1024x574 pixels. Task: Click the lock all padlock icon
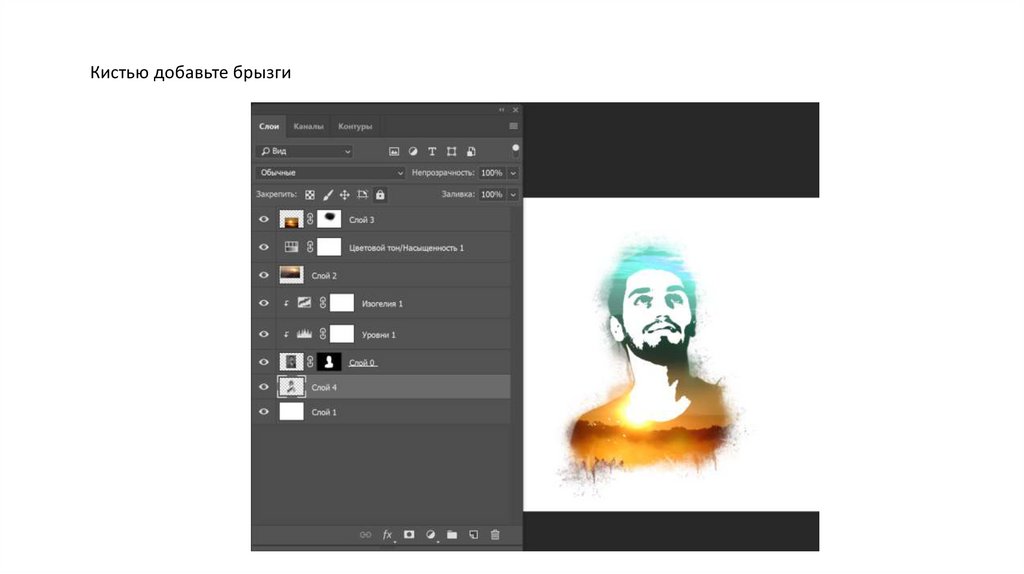380,194
